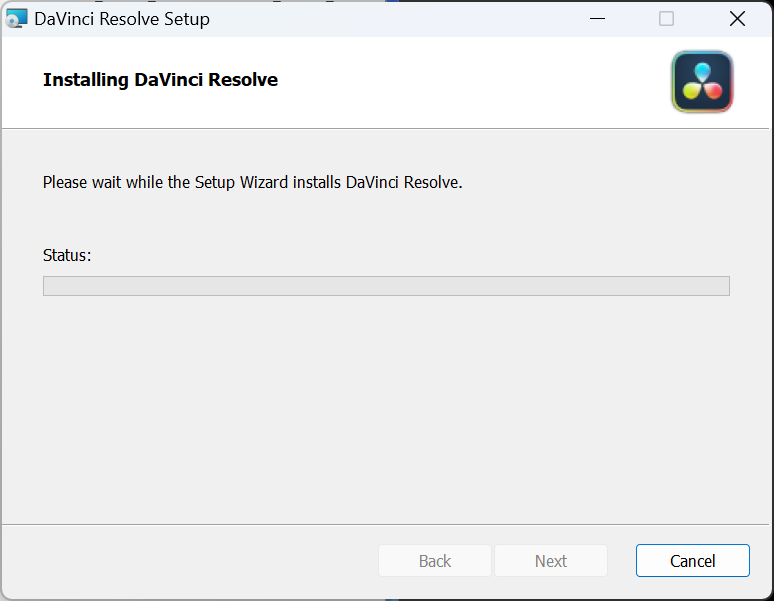Cancel the DaVinci Resolve installation
This screenshot has height=601, width=774.
coord(693,561)
